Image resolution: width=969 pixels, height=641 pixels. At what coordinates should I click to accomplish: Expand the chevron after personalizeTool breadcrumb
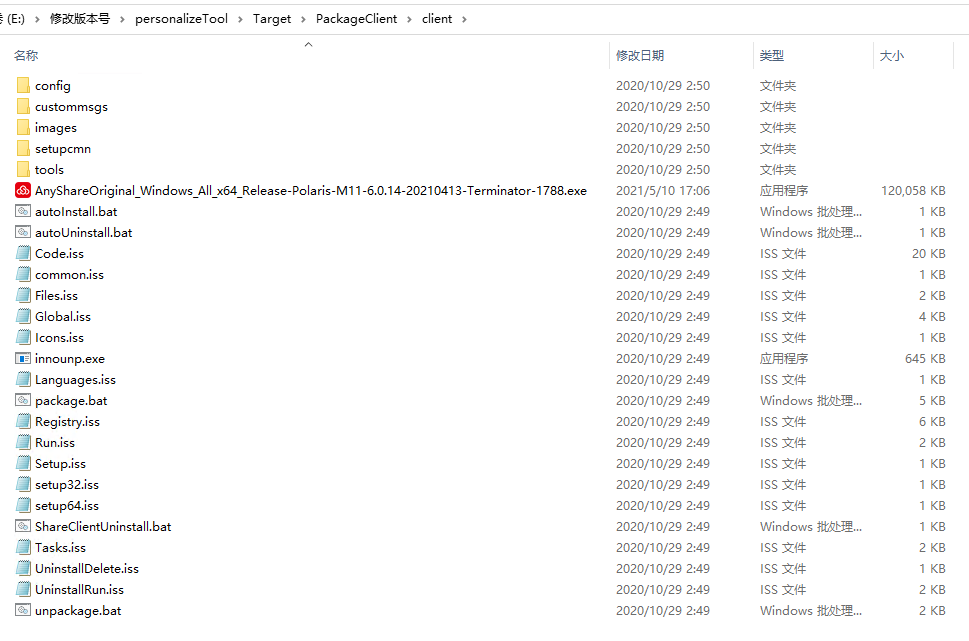click(x=240, y=20)
